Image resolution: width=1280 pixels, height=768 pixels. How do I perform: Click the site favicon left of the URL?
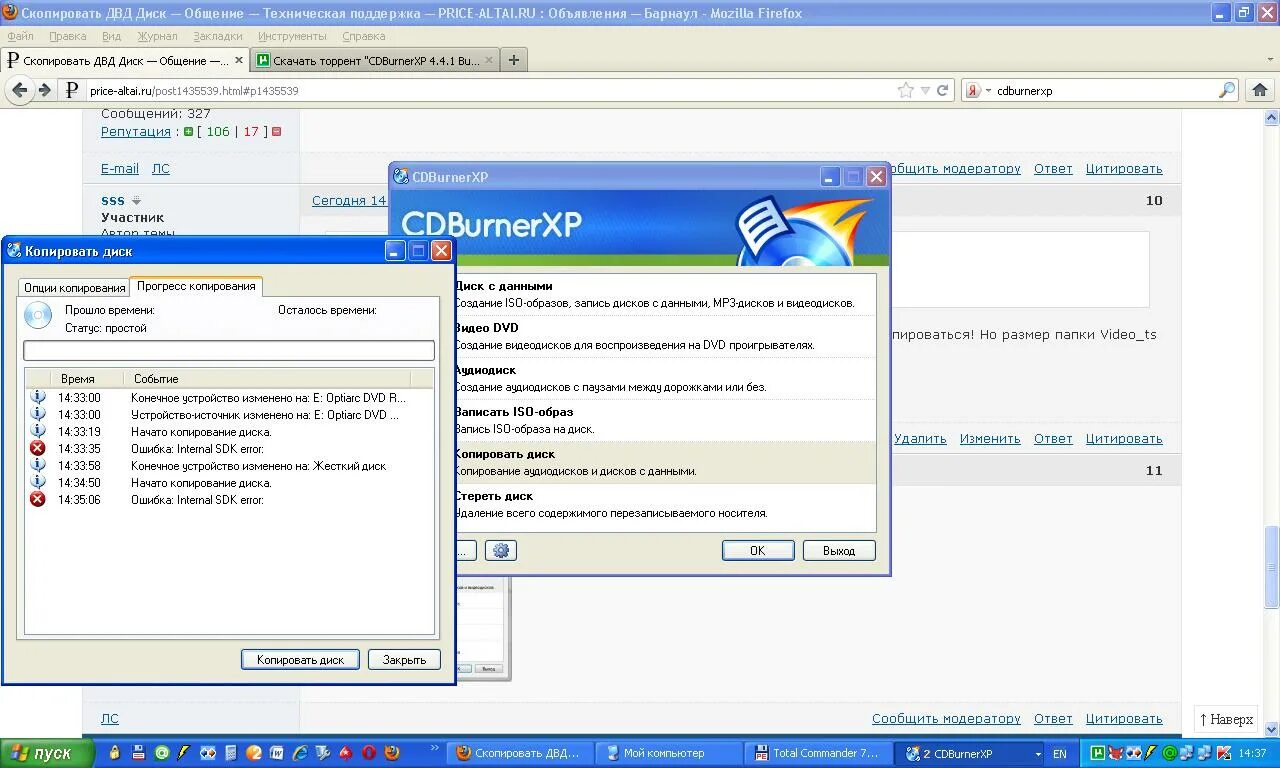coord(71,90)
